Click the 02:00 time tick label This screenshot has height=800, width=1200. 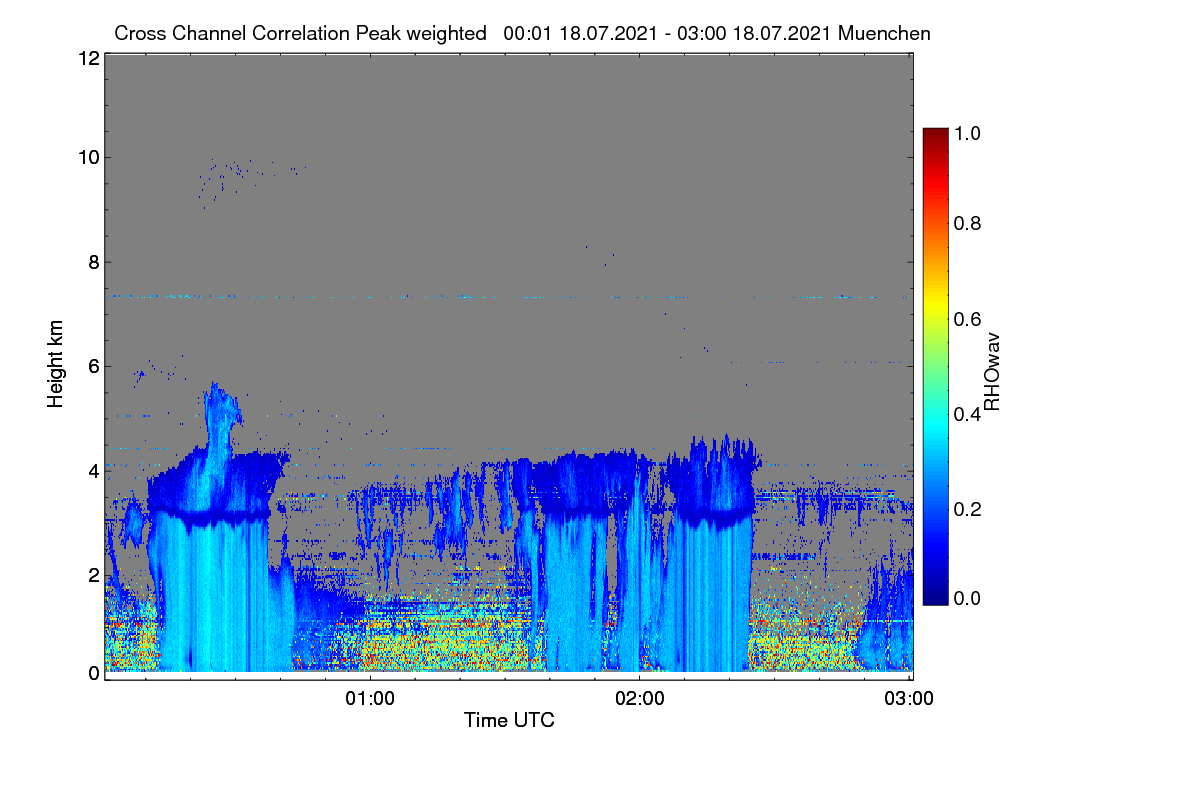point(640,698)
